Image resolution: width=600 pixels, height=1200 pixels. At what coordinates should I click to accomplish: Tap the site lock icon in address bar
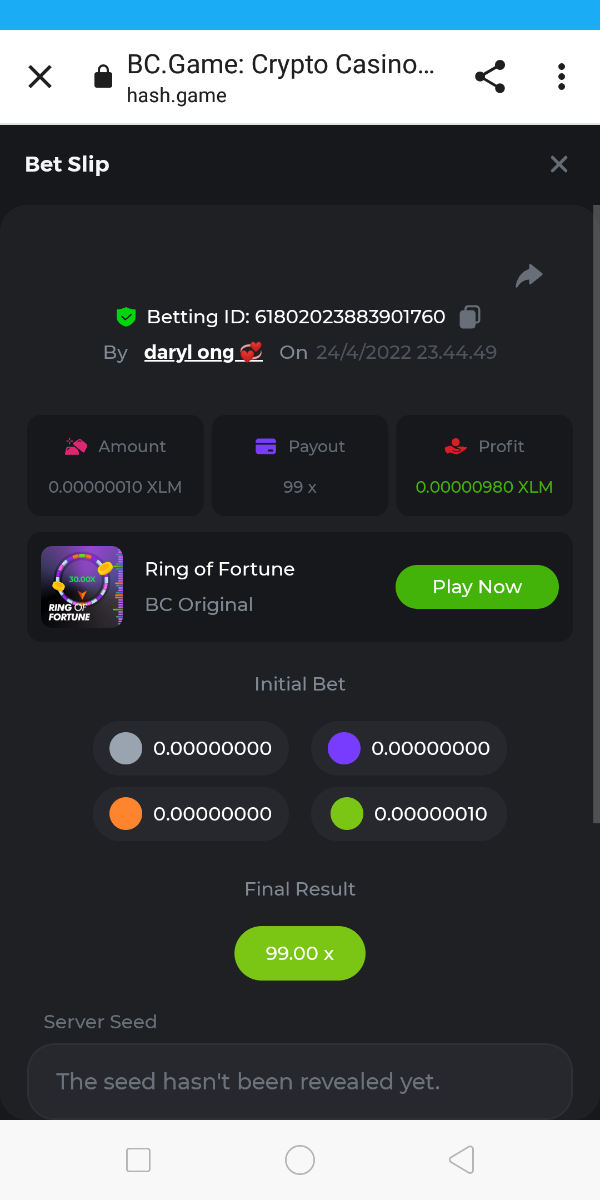[103, 78]
